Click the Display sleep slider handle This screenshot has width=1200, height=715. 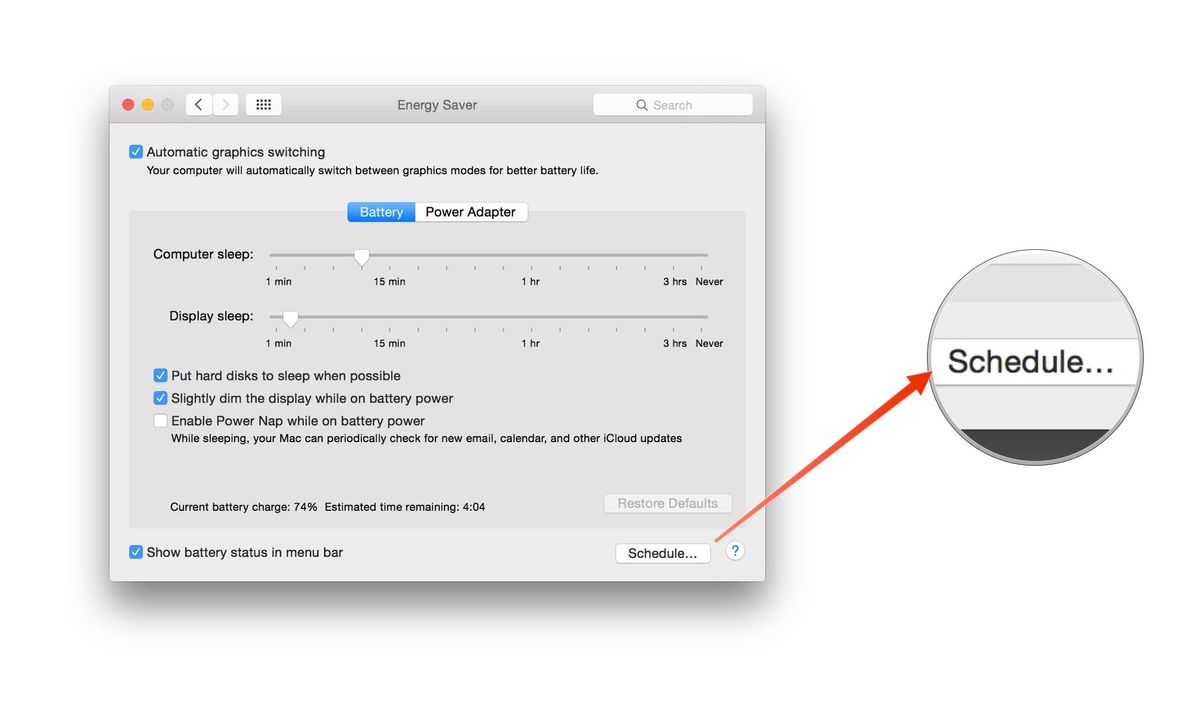coord(290,319)
